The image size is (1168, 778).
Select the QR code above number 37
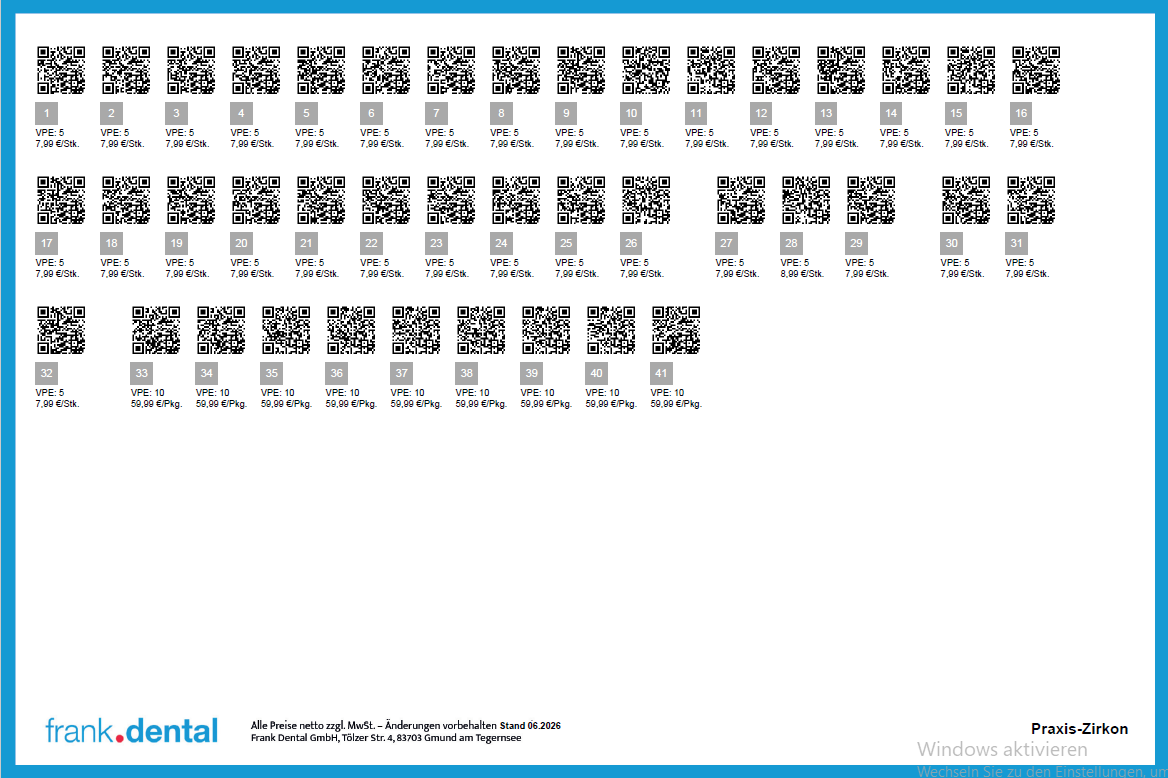(416, 330)
